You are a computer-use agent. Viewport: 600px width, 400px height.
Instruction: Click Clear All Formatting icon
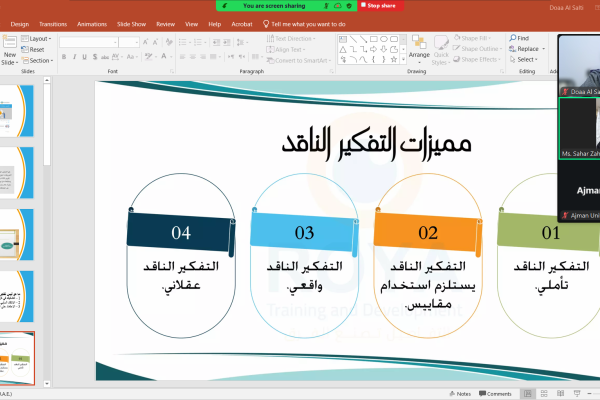(x=169, y=42)
